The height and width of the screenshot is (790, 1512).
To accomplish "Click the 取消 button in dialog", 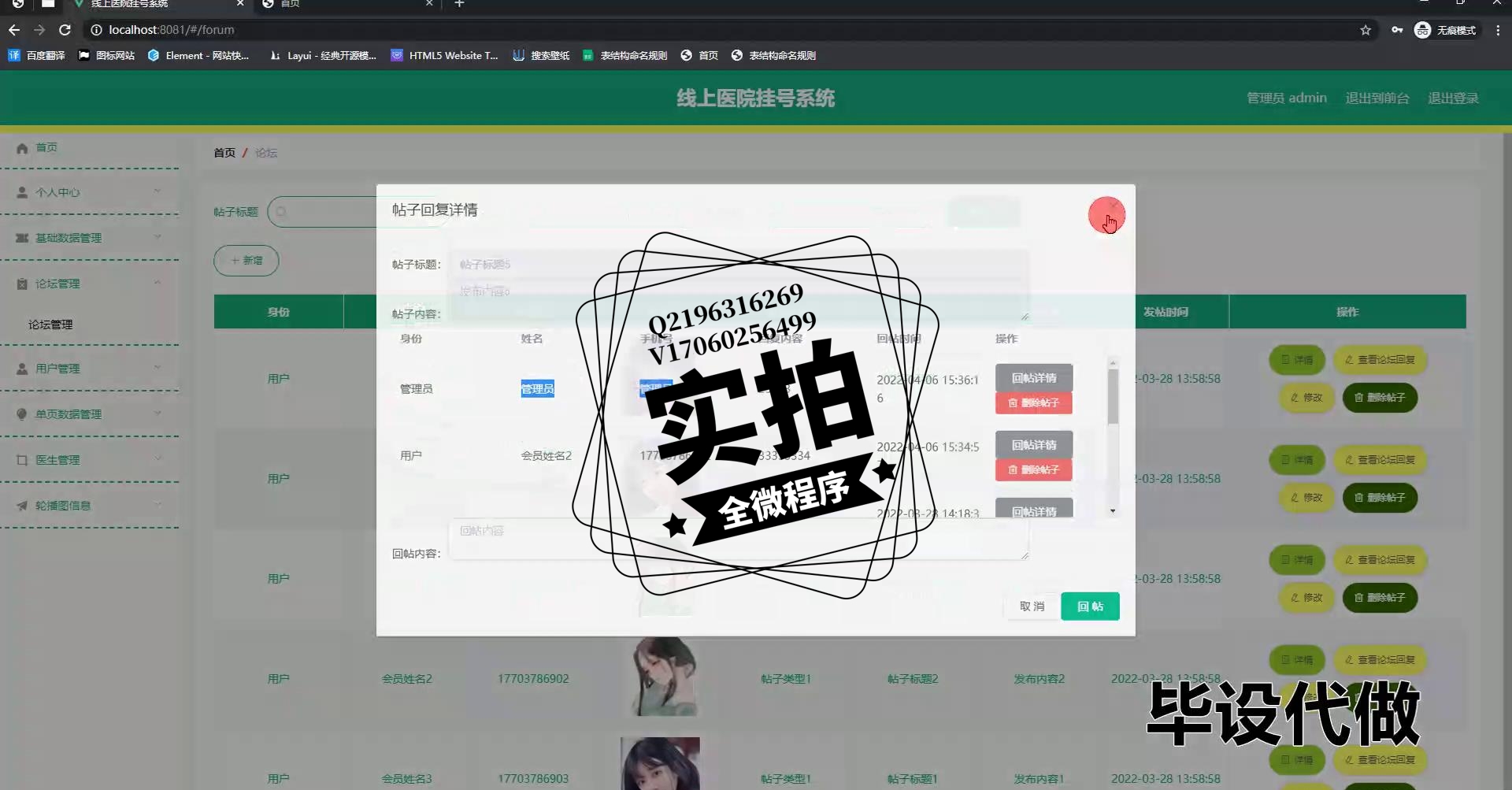I will pos(1032,606).
